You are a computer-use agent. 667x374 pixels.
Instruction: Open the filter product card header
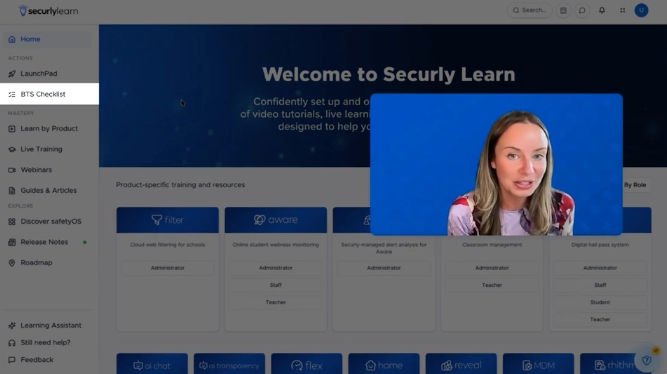[x=168, y=220]
